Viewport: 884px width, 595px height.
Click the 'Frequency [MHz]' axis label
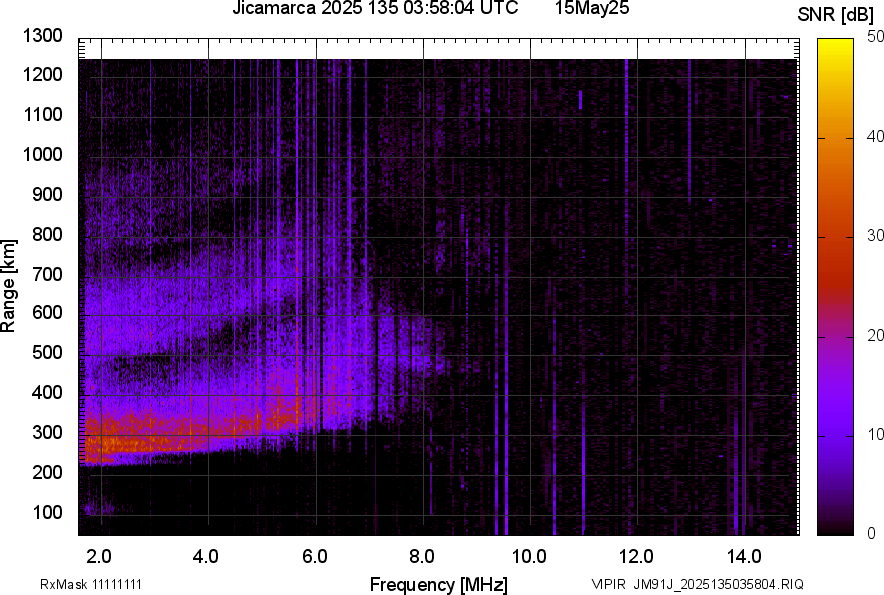click(x=438, y=584)
